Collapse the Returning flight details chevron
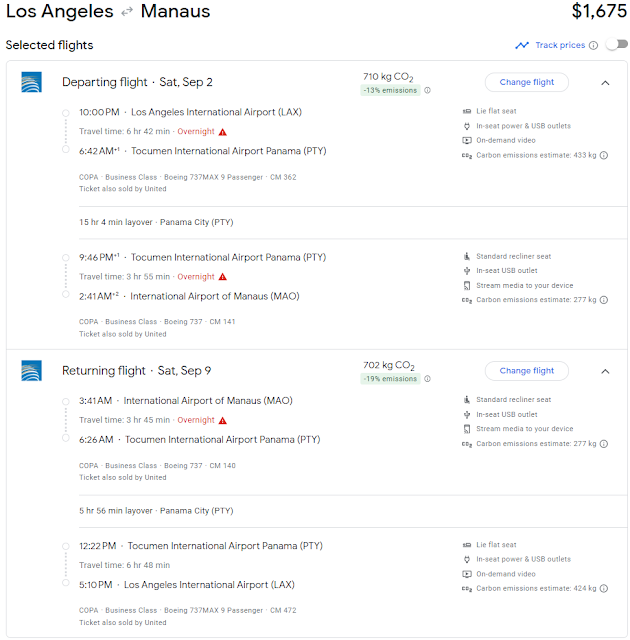This screenshot has width=630, height=640. tap(605, 371)
